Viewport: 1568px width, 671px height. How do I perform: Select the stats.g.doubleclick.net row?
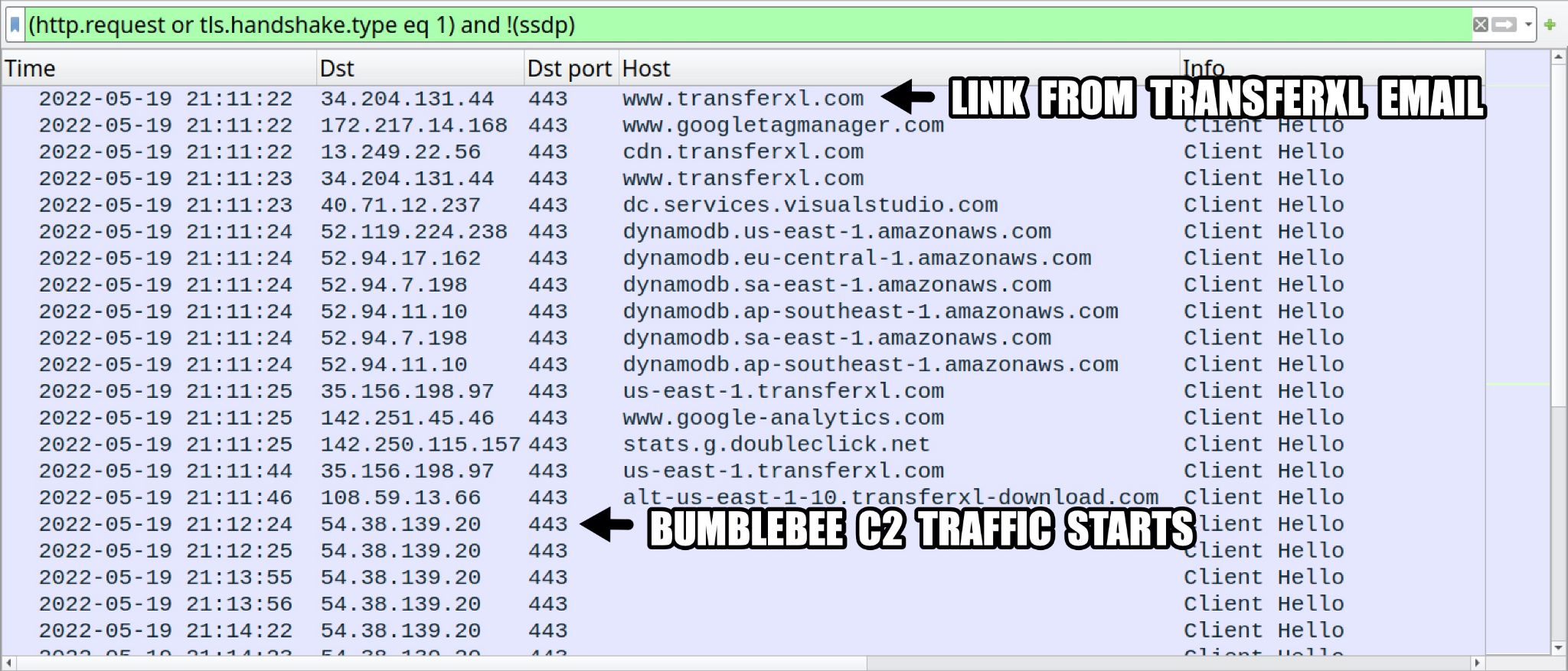pos(743,445)
